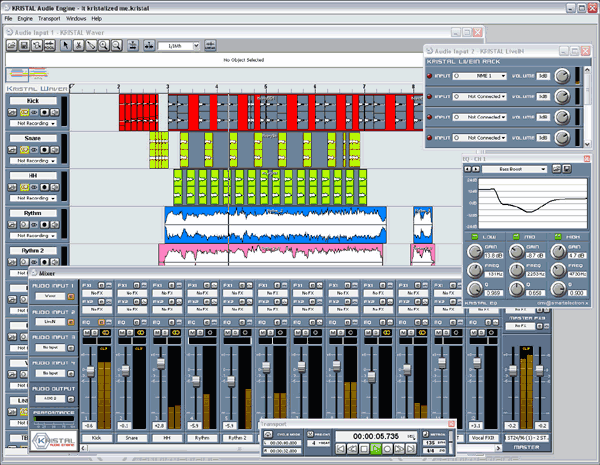The height and width of the screenshot is (465, 600).
Task: Save EQ preset using disk icon
Action: point(567,169)
